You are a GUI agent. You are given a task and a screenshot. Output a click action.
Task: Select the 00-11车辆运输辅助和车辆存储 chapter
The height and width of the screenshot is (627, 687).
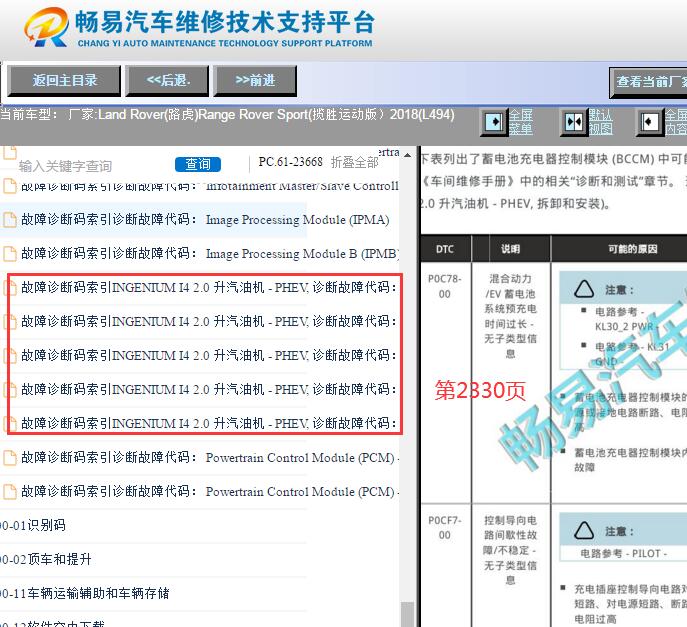tap(85, 593)
